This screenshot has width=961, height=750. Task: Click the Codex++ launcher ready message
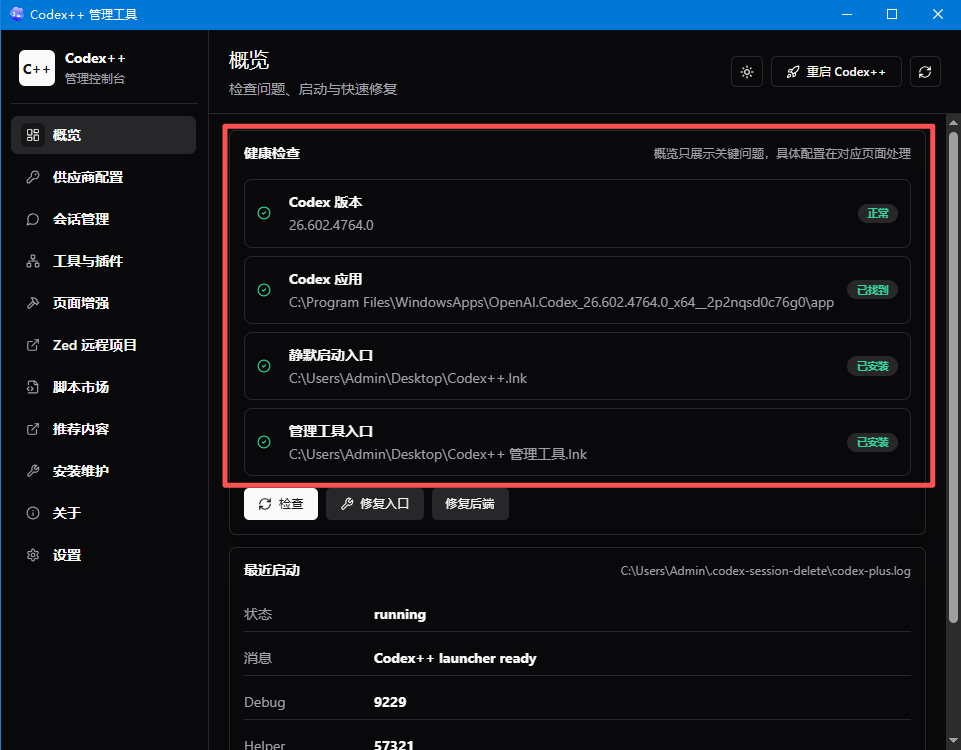tap(455, 658)
